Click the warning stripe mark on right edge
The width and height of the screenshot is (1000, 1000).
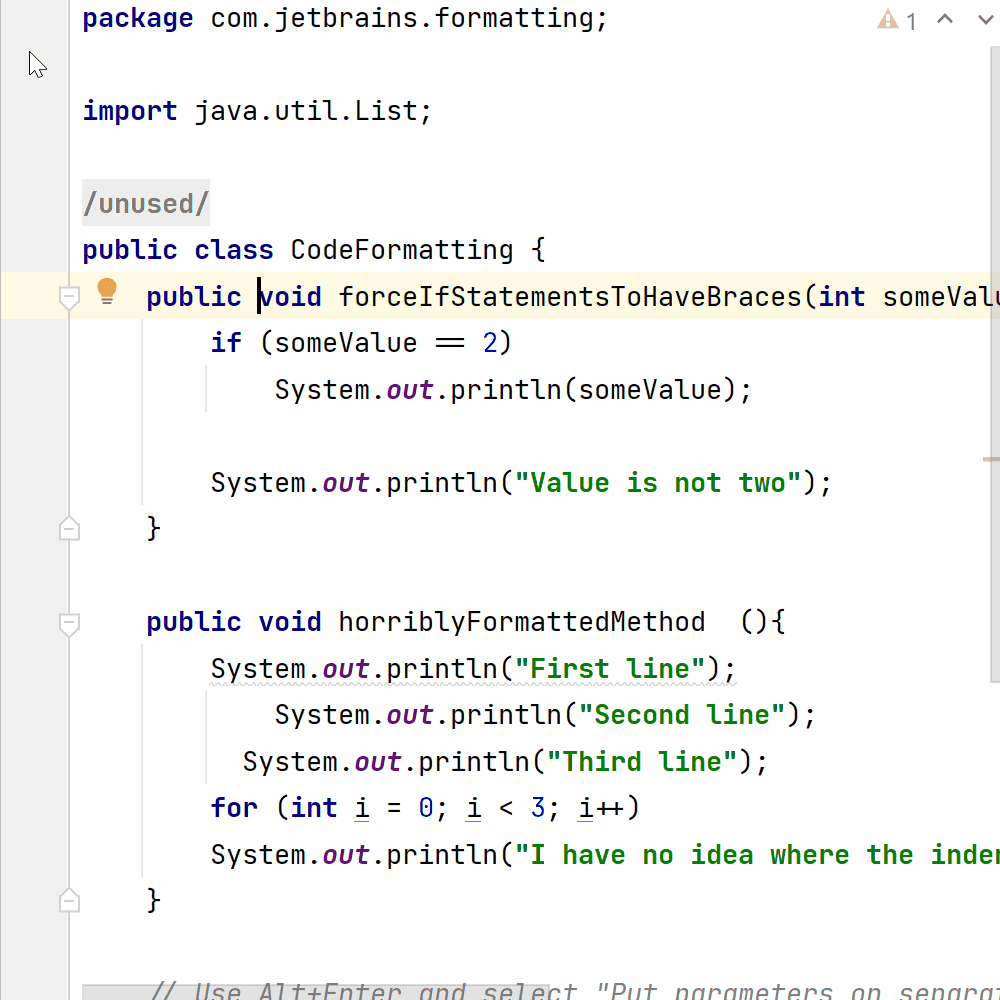[991, 459]
